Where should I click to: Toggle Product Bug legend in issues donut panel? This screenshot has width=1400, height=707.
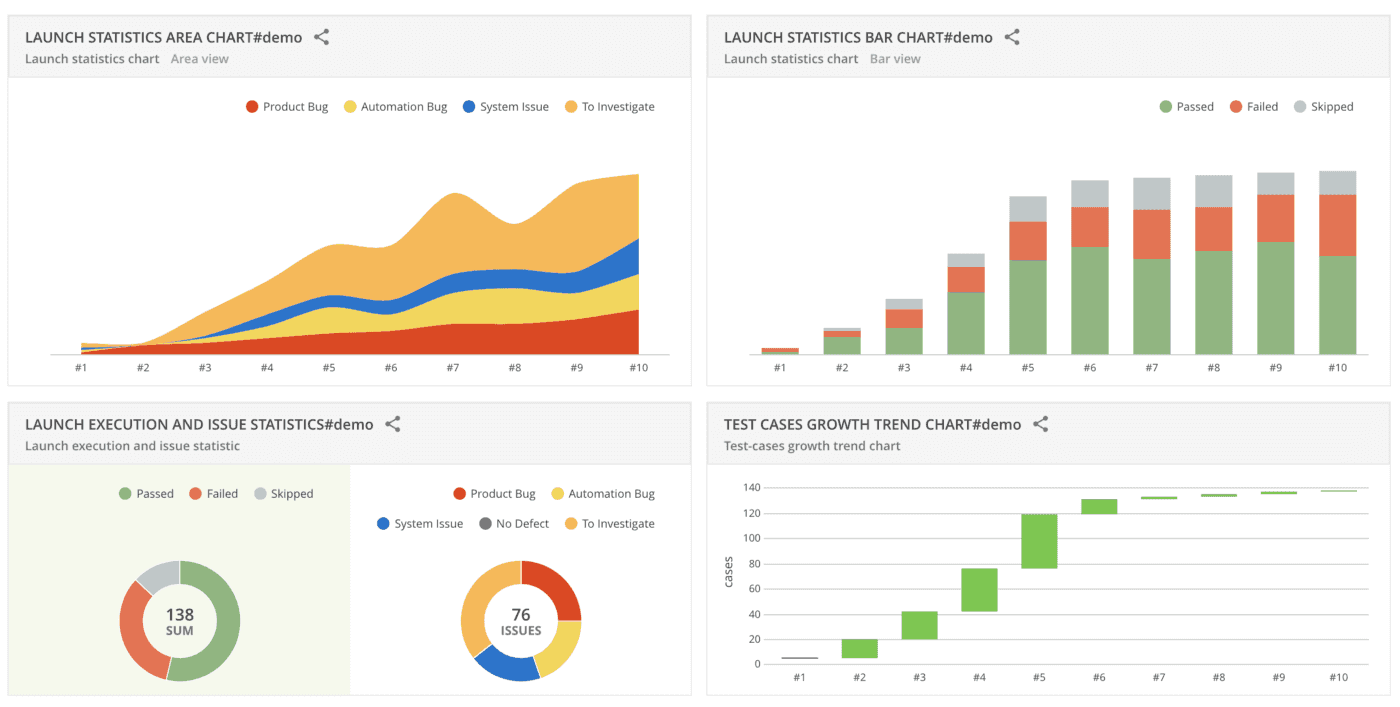[494, 494]
